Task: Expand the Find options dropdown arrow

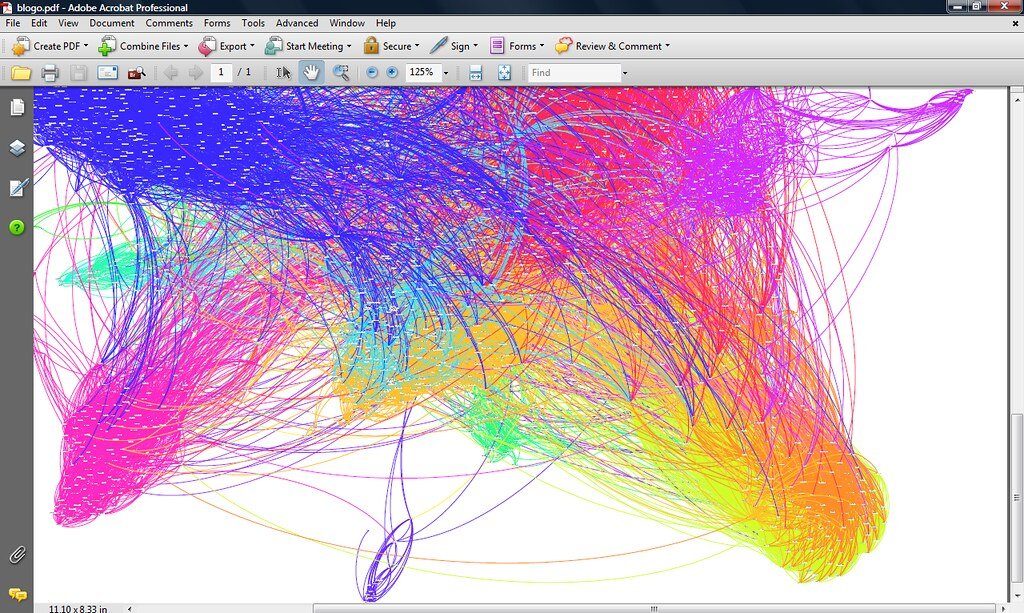Action: tap(625, 73)
